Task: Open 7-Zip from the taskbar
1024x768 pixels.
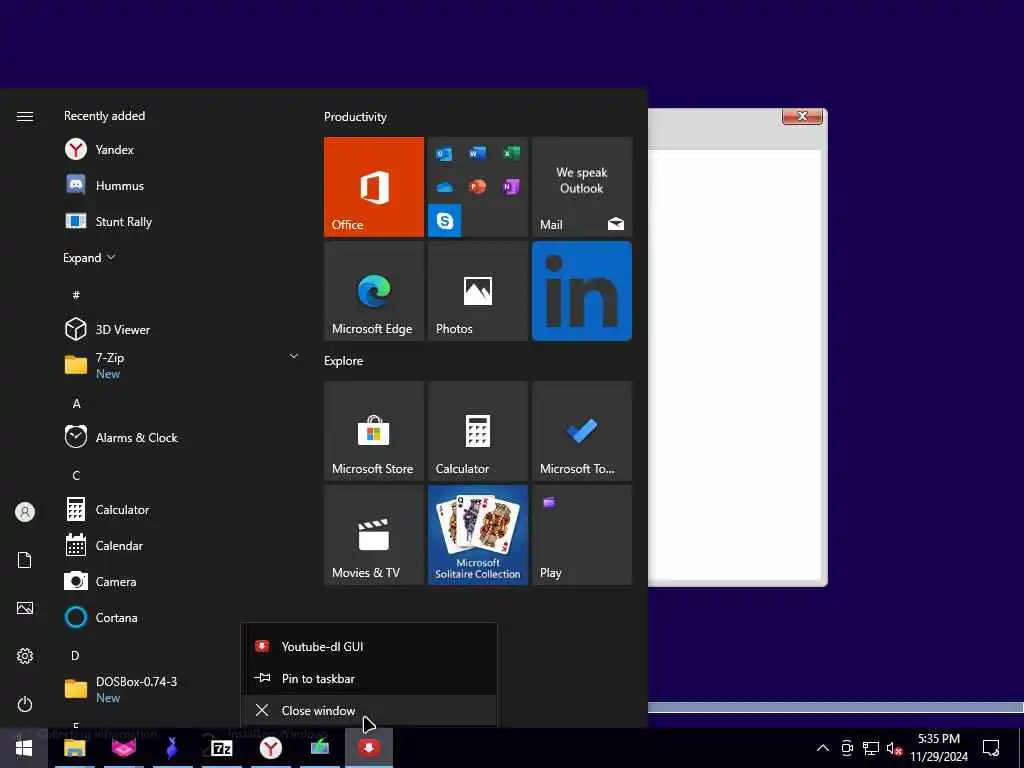Action: tap(221, 748)
